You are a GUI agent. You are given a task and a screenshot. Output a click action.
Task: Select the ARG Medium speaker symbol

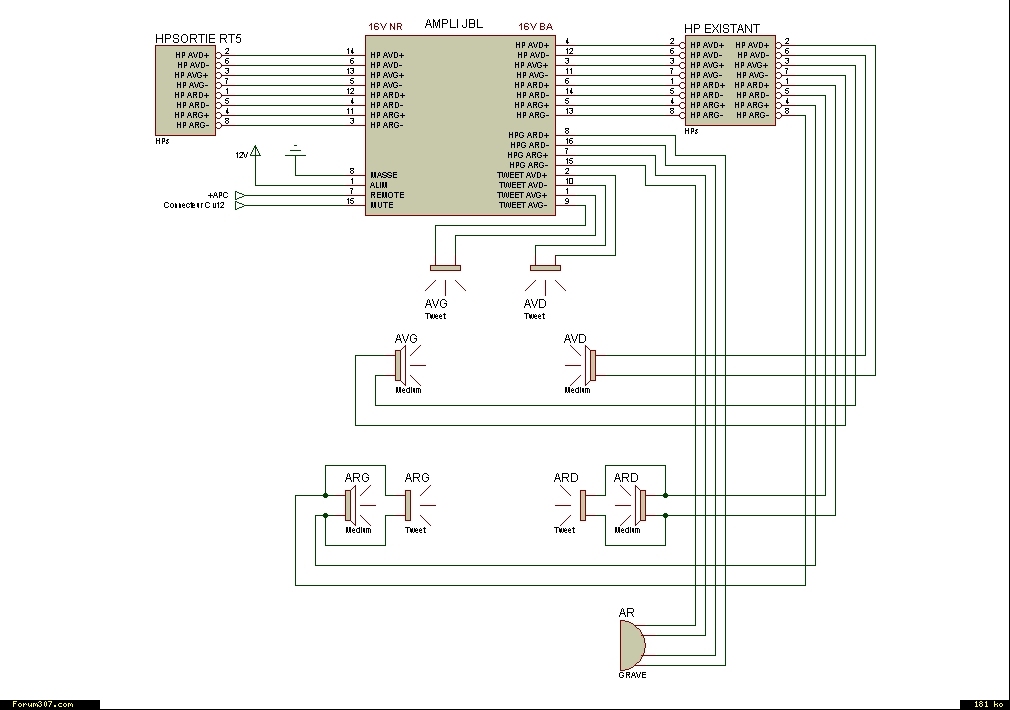coord(359,506)
